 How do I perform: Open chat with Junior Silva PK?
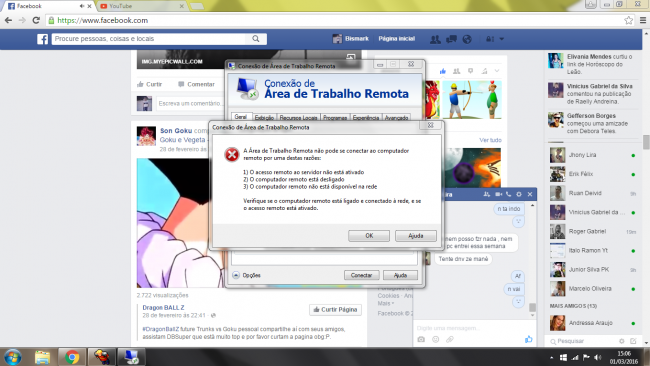pyautogui.click(x=593, y=269)
